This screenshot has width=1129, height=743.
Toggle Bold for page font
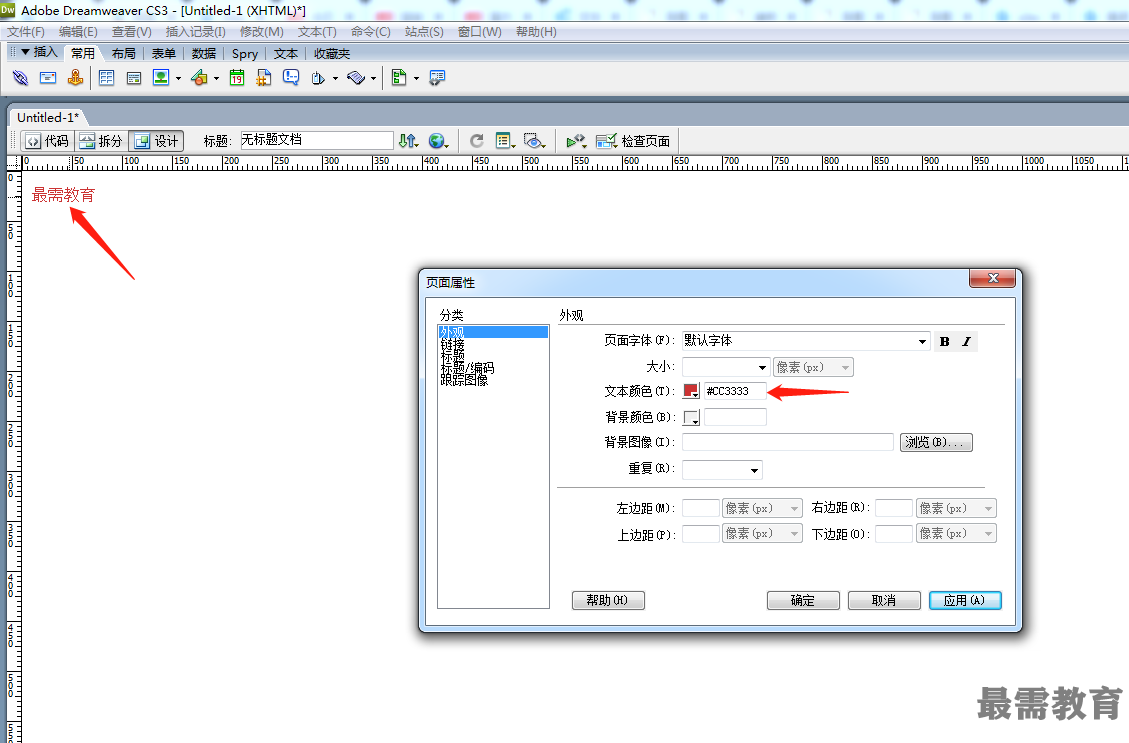[945, 342]
